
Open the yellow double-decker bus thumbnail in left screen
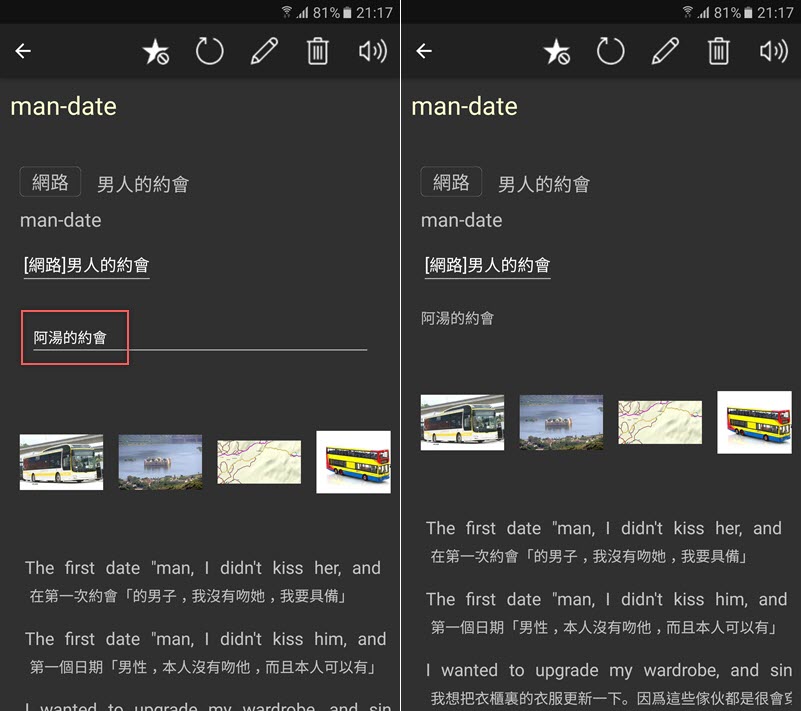pyautogui.click(x=354, y=462)
